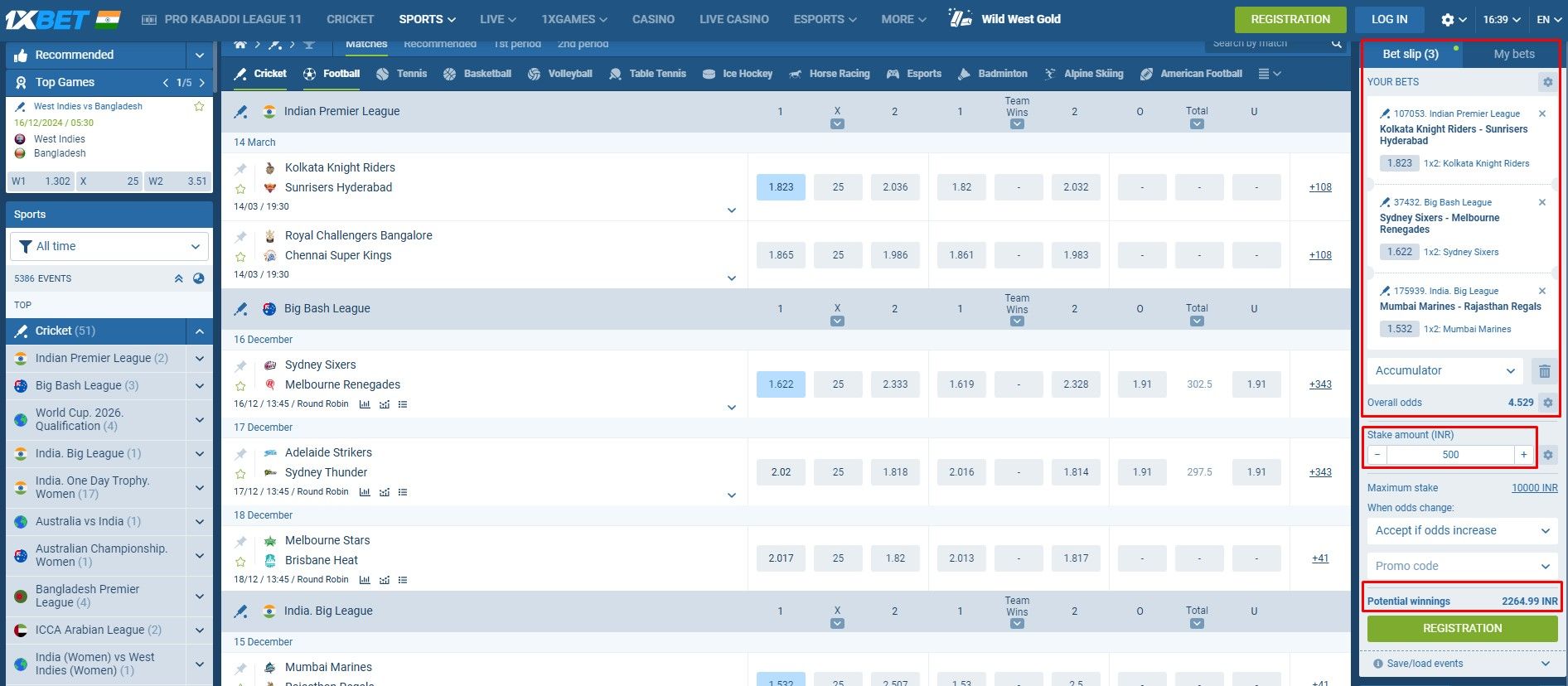The height and width of the screenshot is (686, 1568).
Task: Increase stake amount with plus button
Action: point(1523,455)
